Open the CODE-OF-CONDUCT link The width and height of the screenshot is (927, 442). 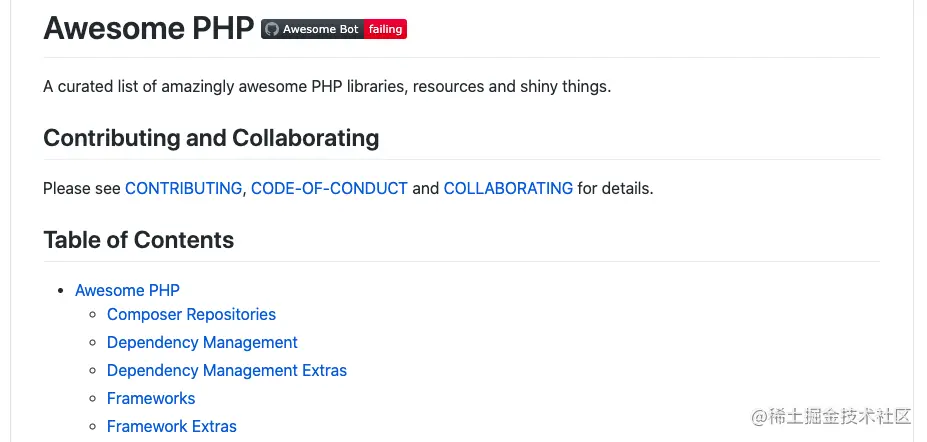click(329, 188)
